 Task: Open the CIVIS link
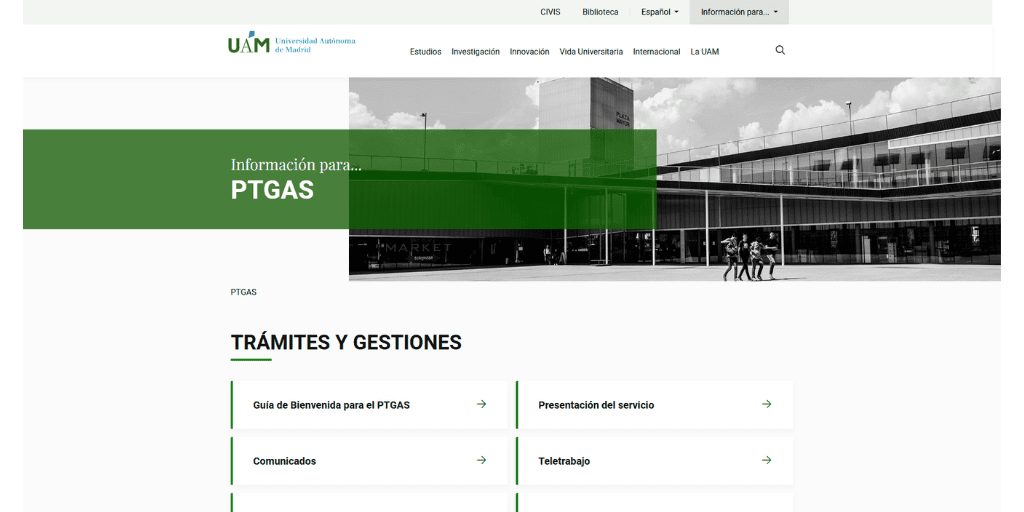[x=550, y=12]
